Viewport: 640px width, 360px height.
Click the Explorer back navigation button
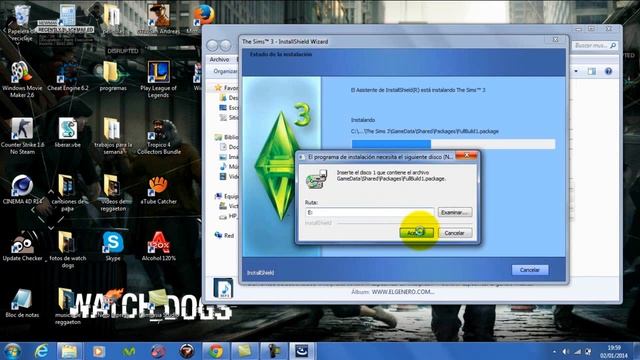[x=212, y=45]
